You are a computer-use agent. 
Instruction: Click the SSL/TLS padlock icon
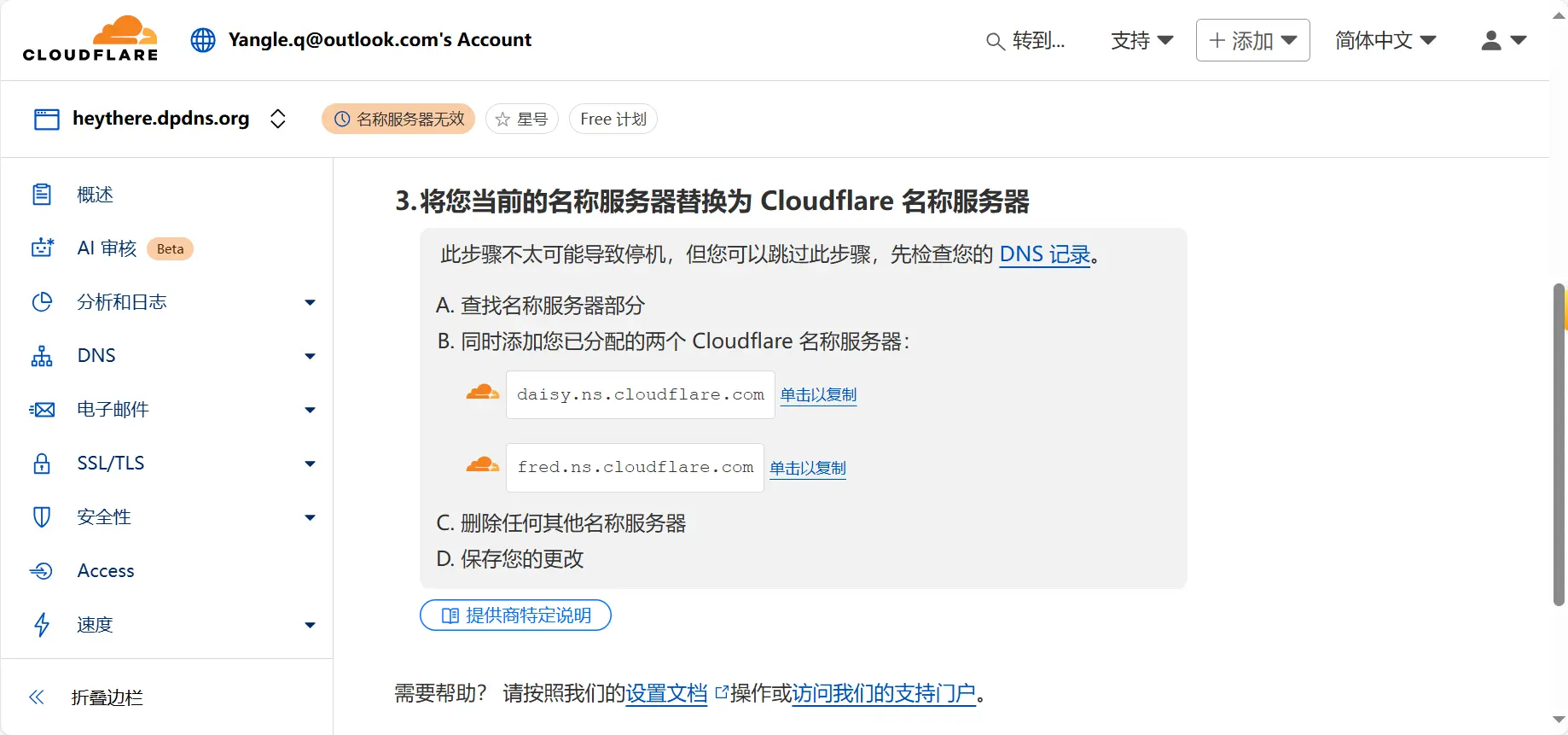pyautogui.click(x=42, y=464)
